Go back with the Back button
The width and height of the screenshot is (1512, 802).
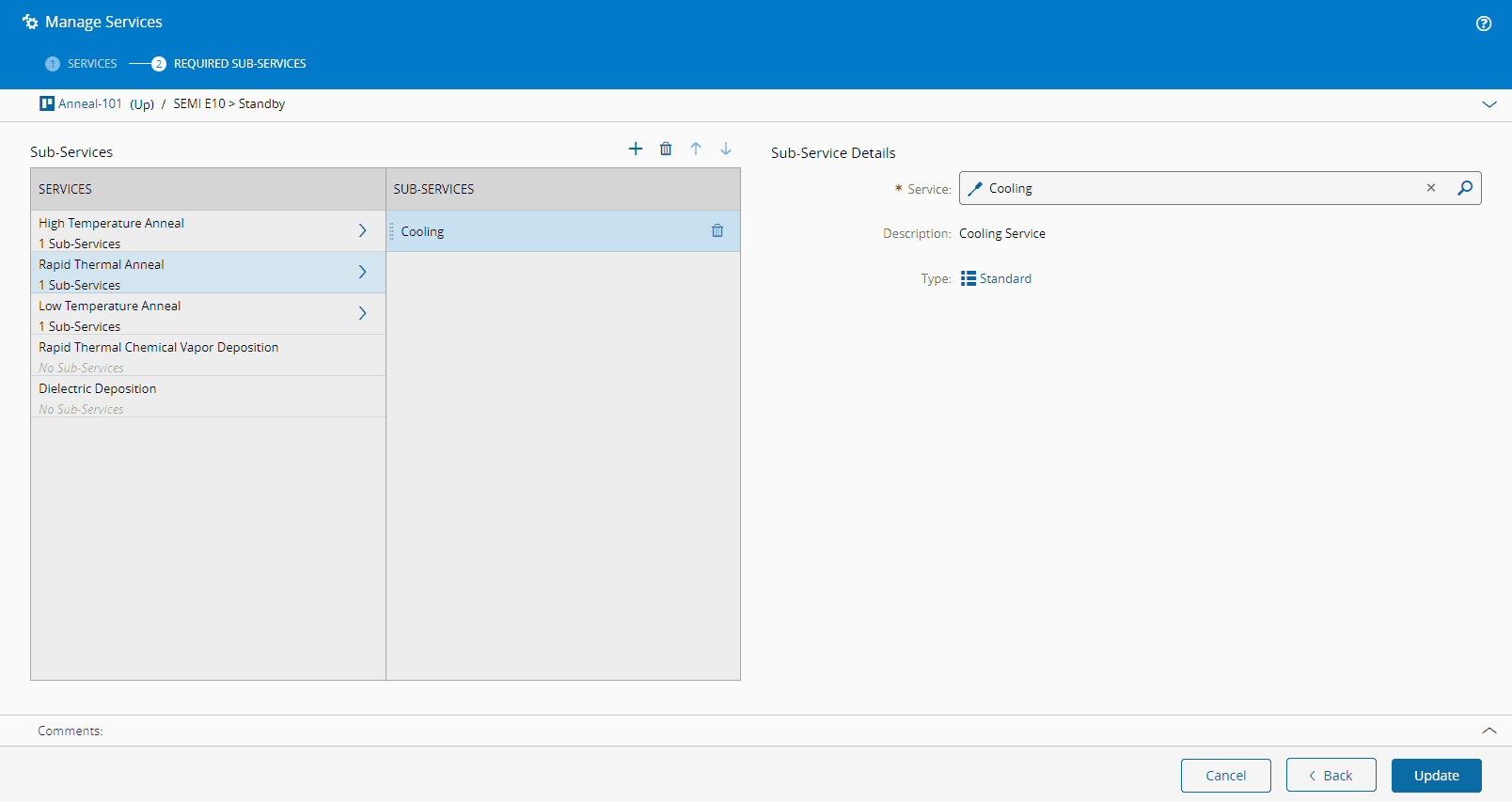click(x=1331, y=776)
